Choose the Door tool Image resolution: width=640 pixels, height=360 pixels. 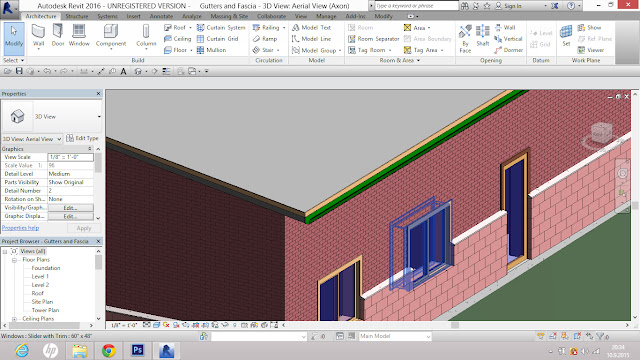point(58,36)
